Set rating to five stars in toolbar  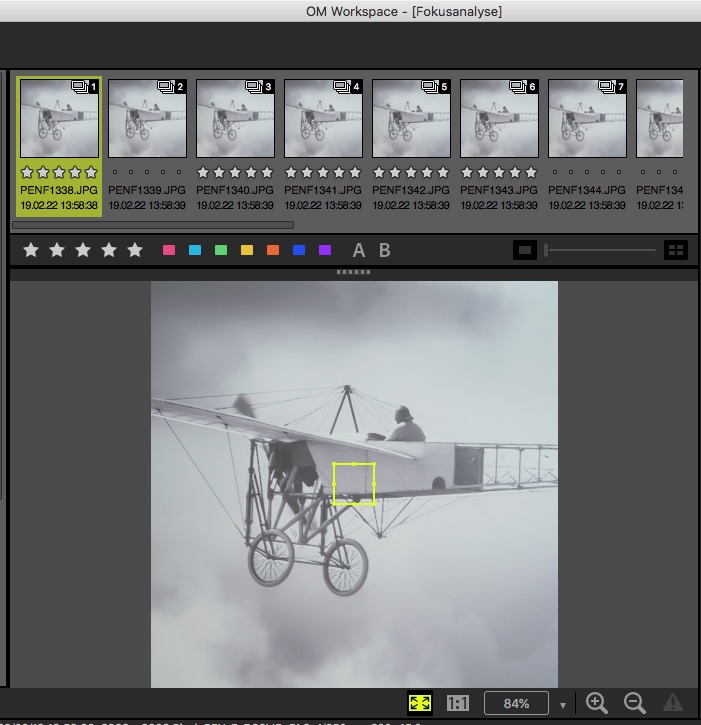[x=135, y=250]
